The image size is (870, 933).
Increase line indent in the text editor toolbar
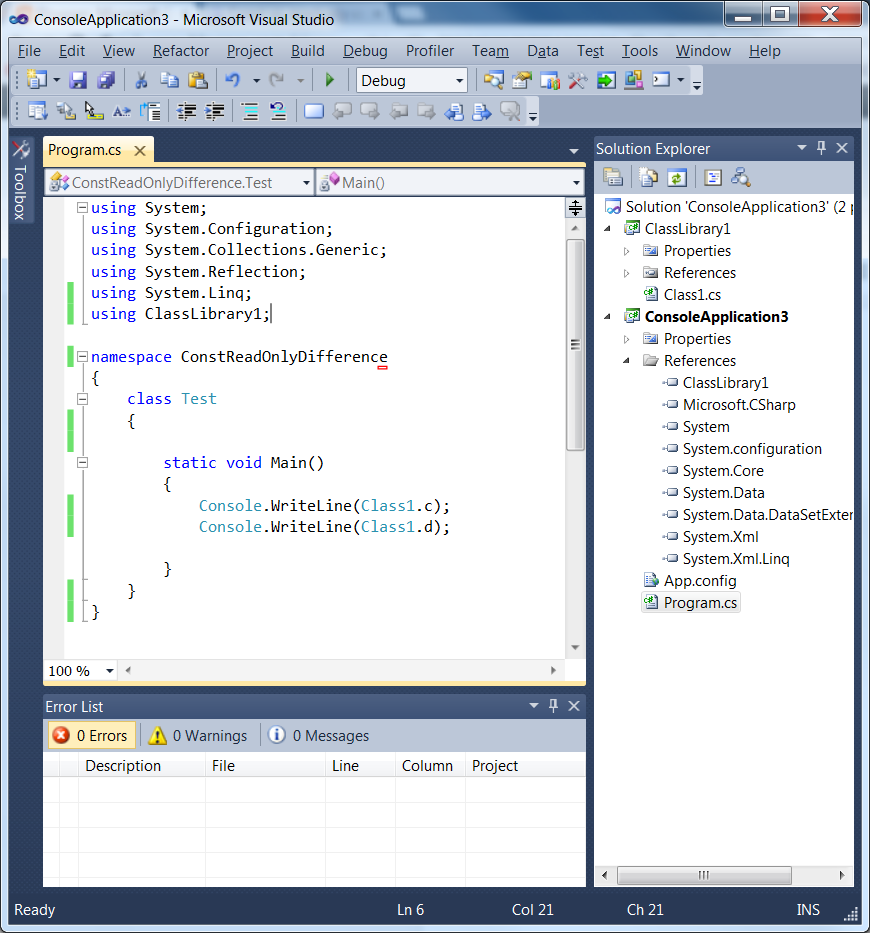point(214,111)
